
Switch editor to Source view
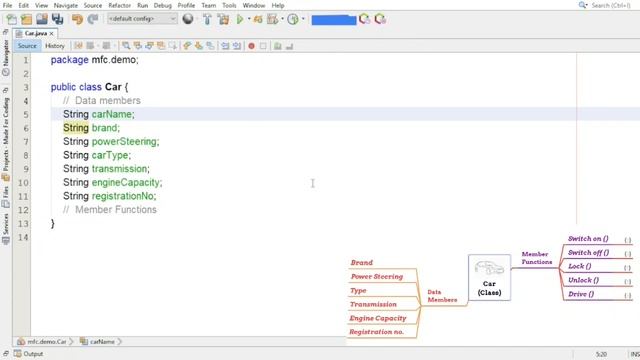[x=27, y=46]
